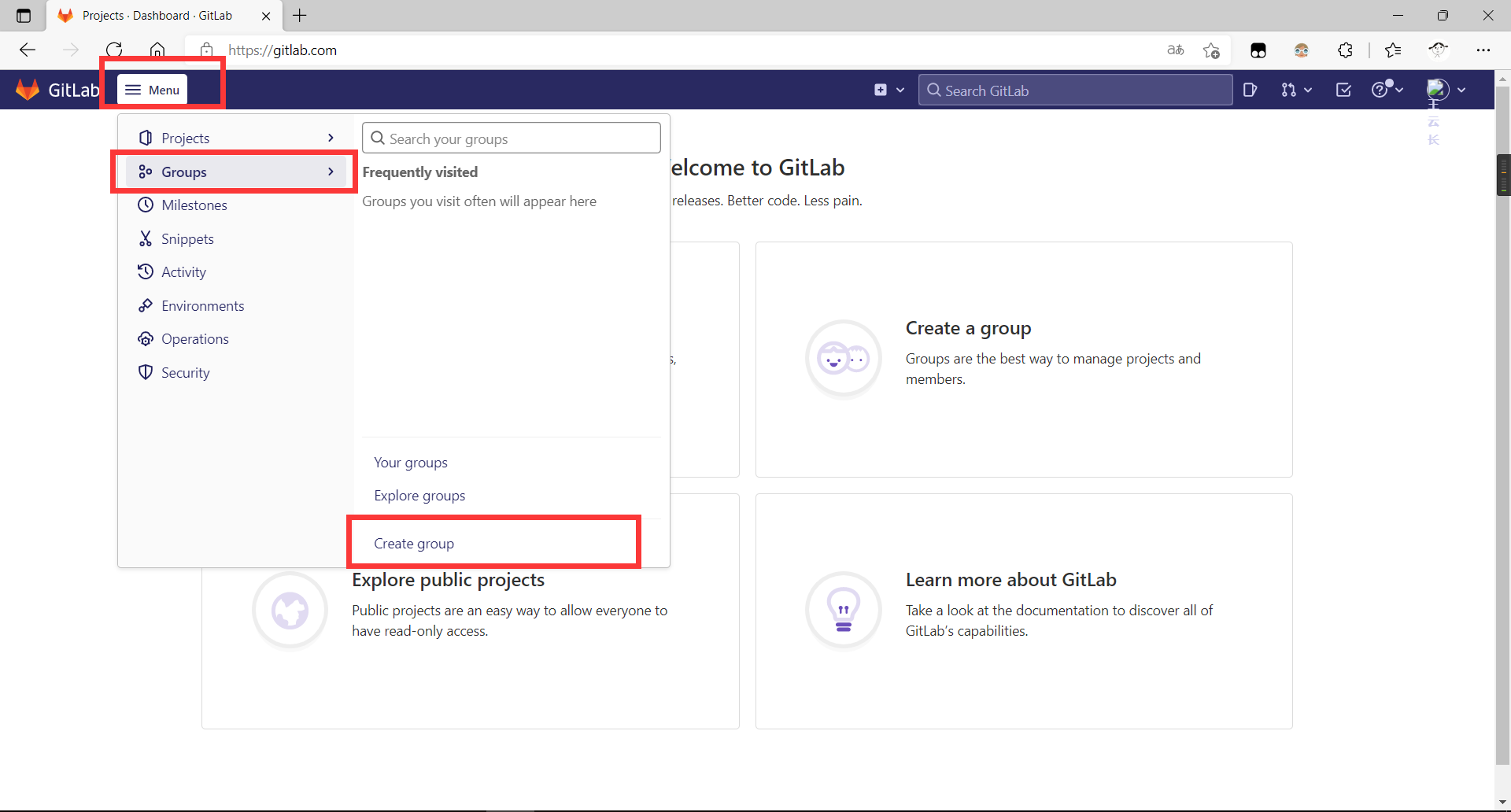Open the help question mark dropdown
The image size is (1511, 812).
click(1387, 90)
